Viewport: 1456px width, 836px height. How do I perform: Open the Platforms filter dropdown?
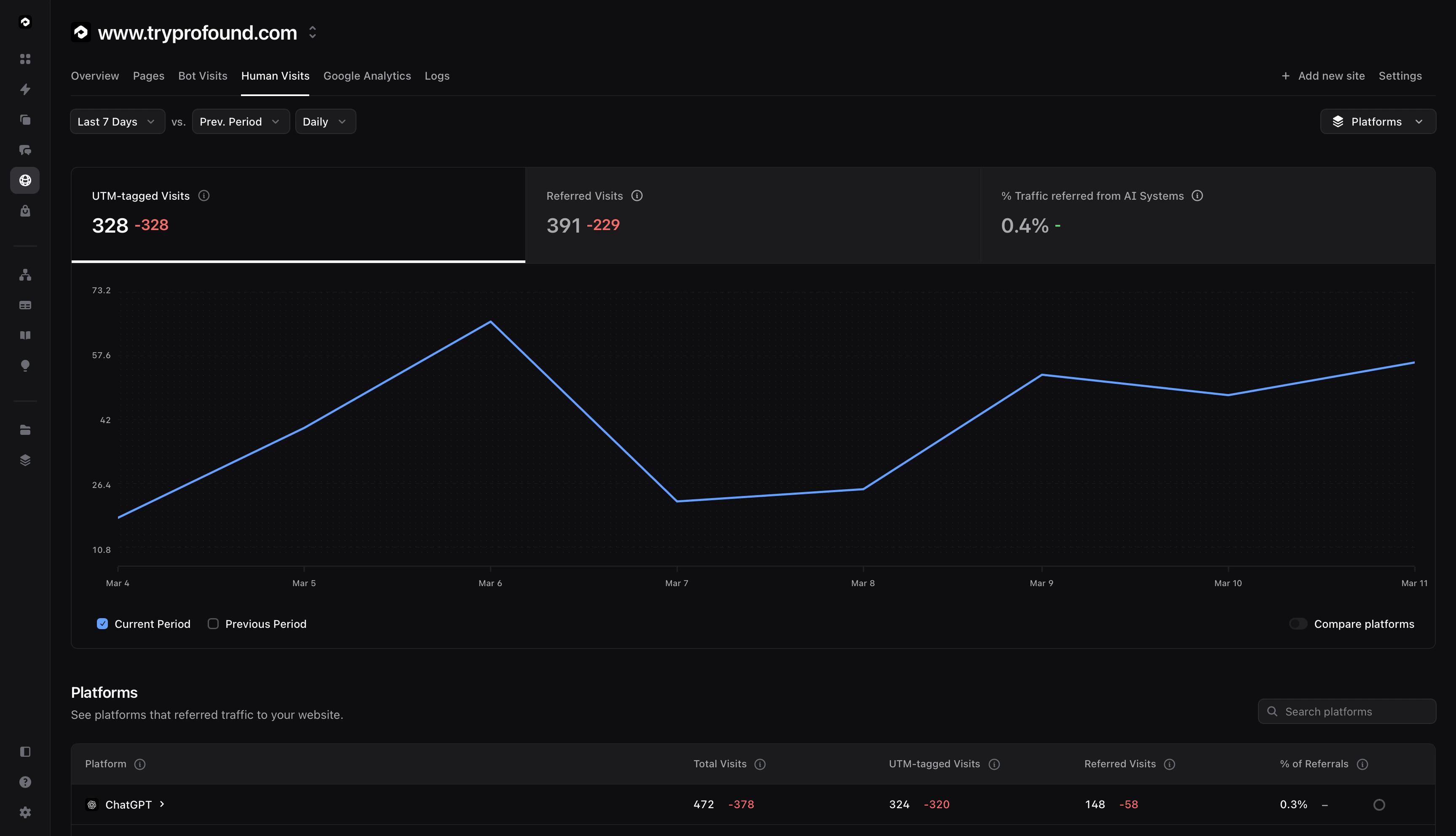pos(1377,121)
